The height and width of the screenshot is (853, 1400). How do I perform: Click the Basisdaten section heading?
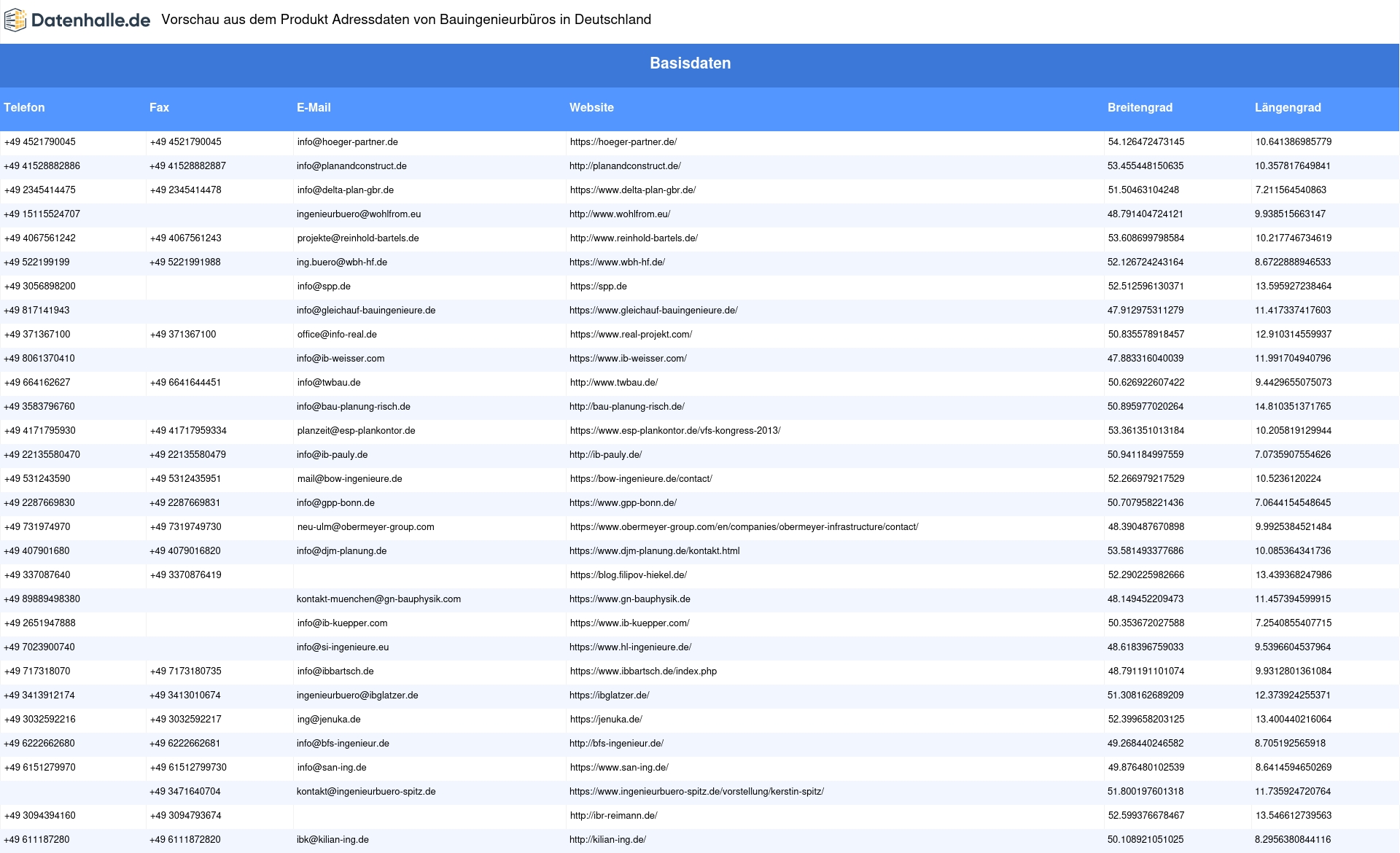691,63
